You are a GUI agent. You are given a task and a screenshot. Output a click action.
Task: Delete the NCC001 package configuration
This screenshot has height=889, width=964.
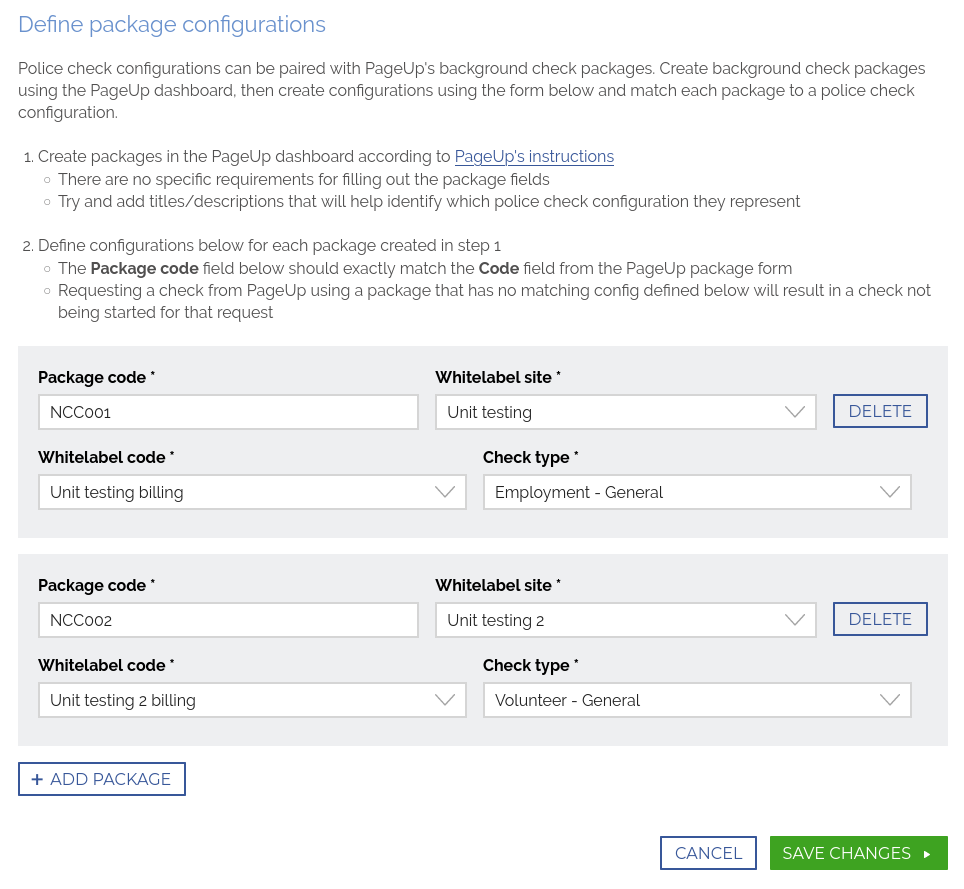880,411
